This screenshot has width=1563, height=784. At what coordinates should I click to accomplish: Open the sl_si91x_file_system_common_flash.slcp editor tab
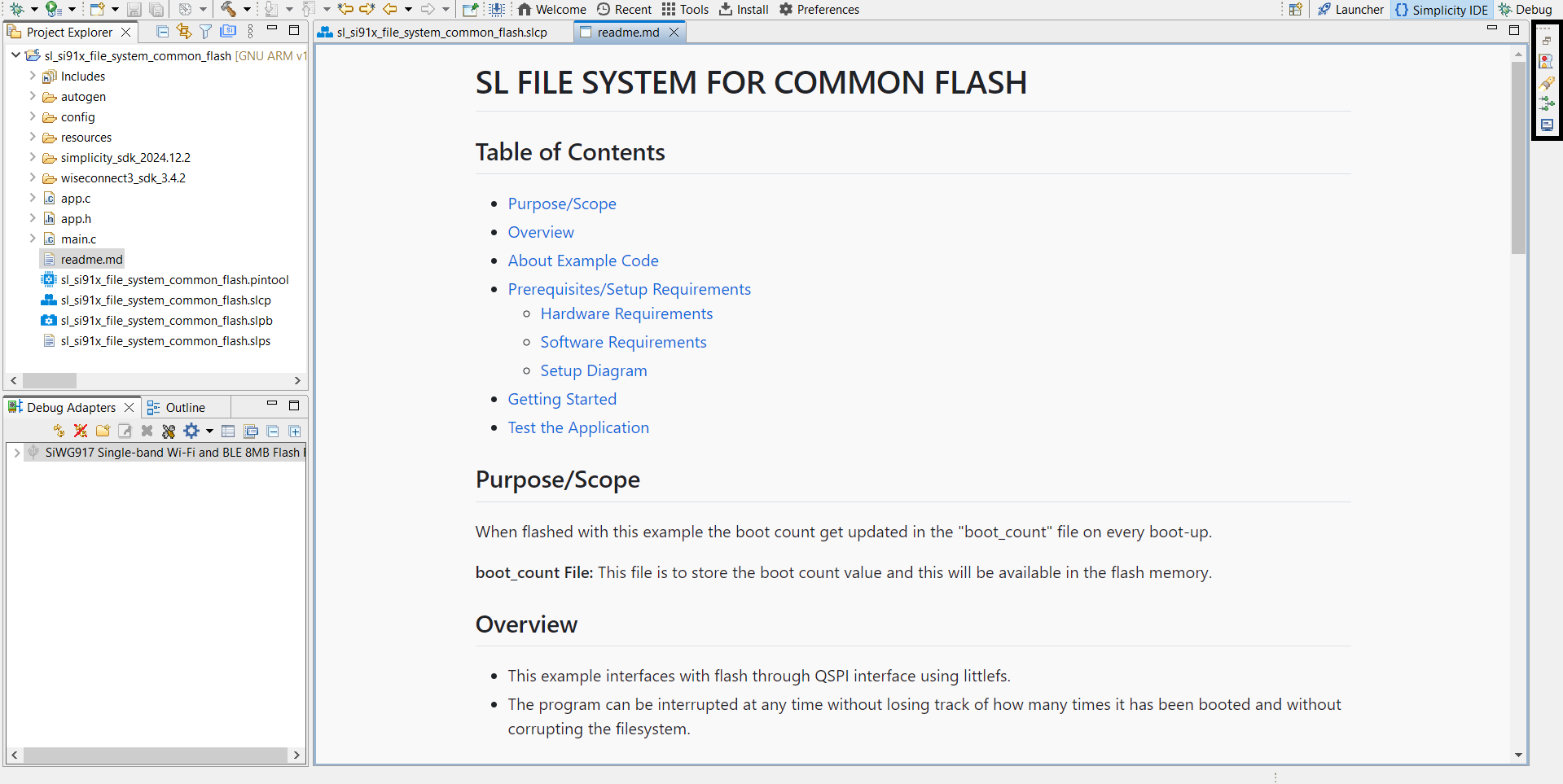click(x=441, y=33)
